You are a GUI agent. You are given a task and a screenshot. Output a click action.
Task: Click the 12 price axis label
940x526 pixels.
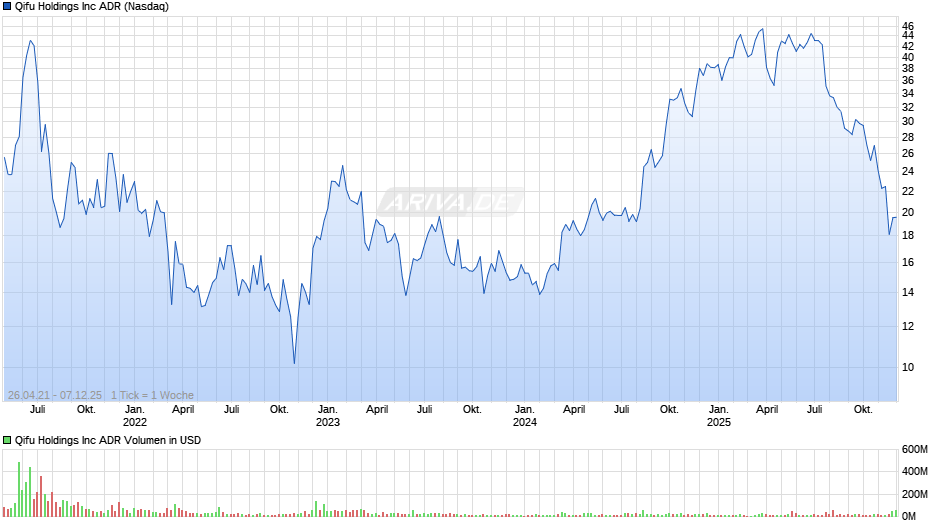click(908, 326)
